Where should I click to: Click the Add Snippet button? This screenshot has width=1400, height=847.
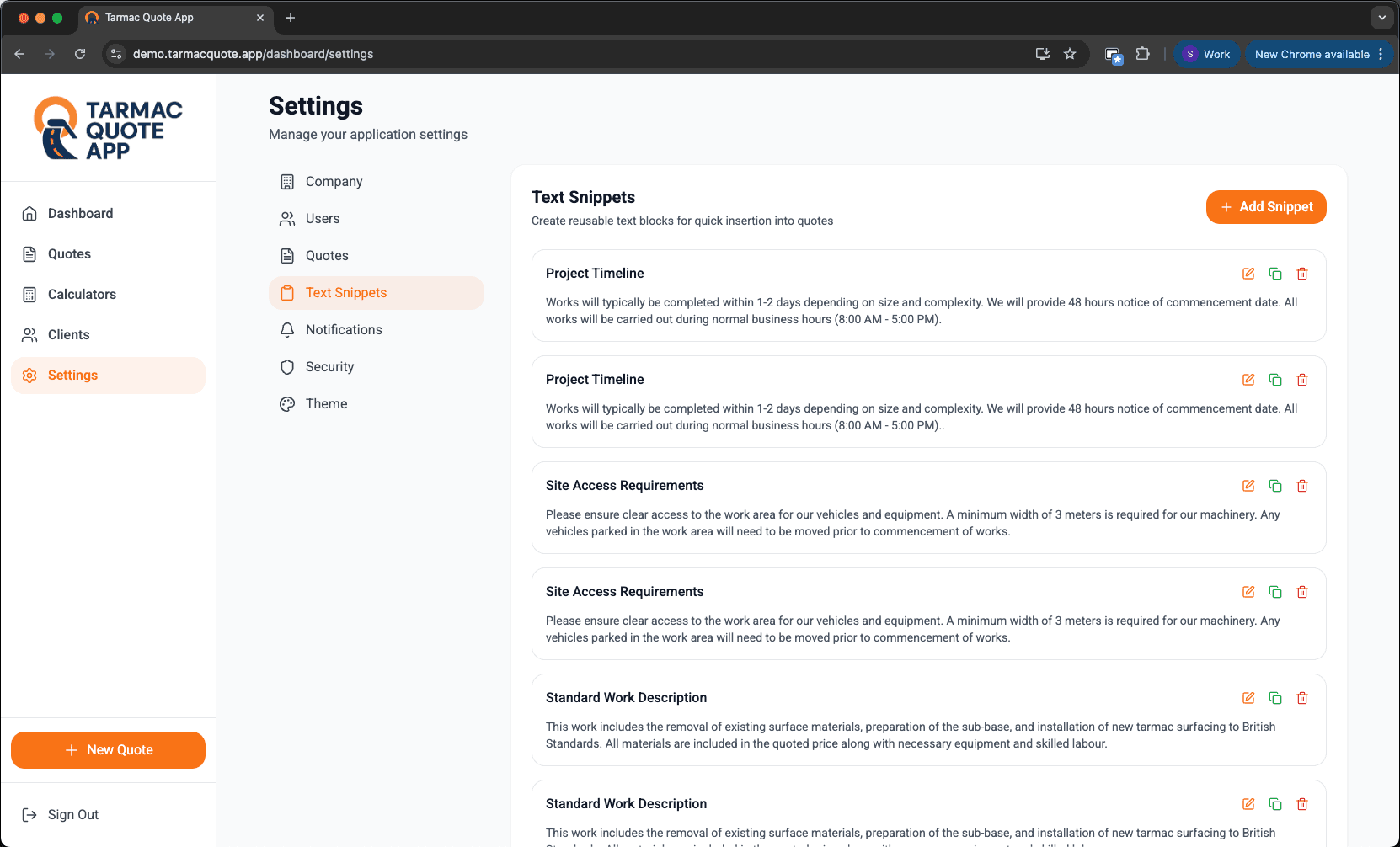click(1266, 207)
